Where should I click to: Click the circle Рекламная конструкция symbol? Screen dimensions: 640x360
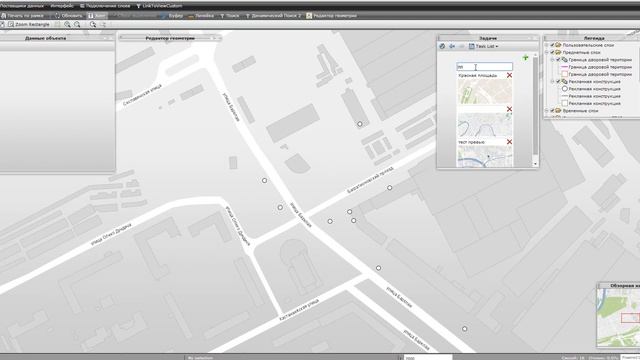pyautogui.click(x=564, y=89)
